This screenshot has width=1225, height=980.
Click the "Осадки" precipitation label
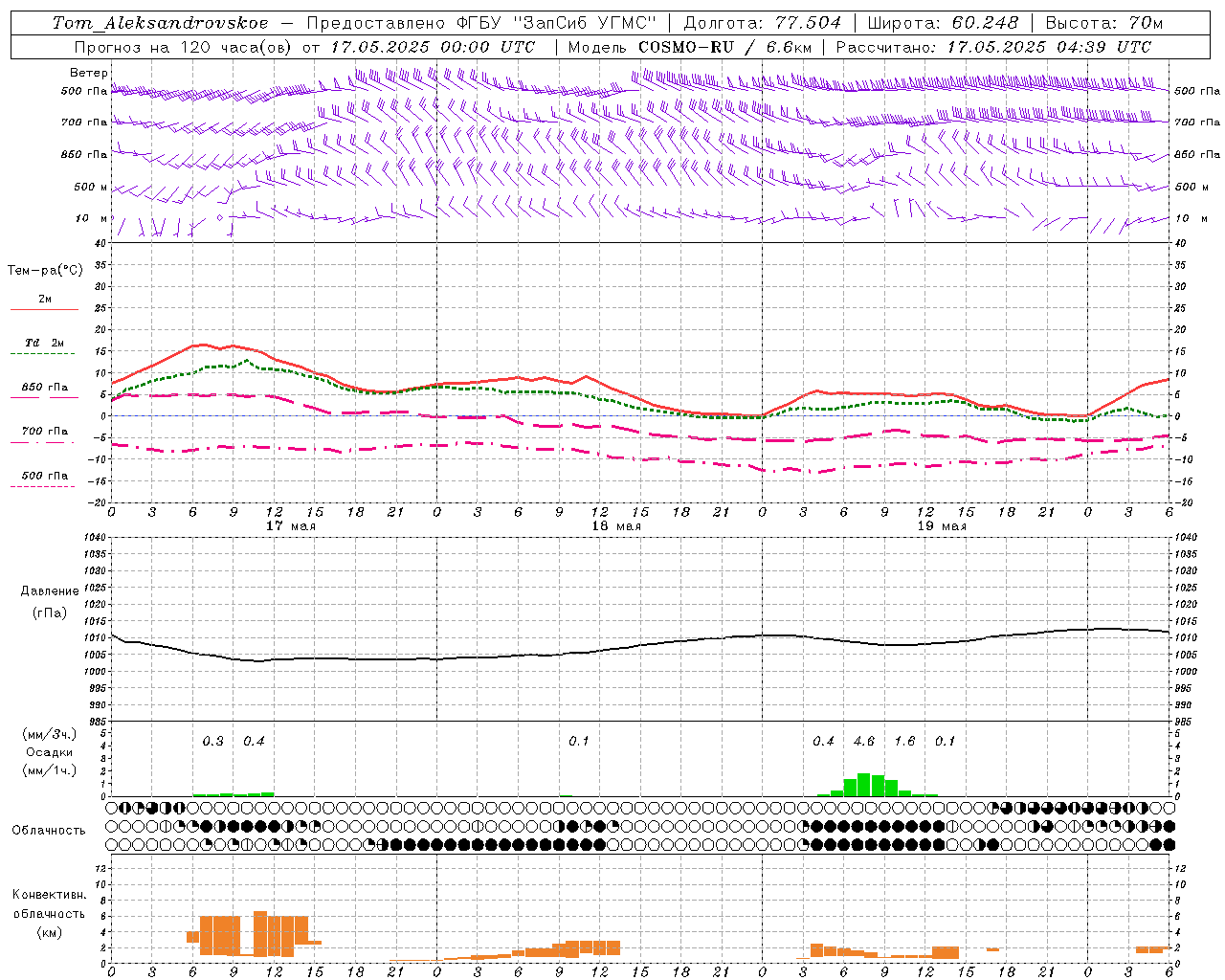(x=49, y=752)
